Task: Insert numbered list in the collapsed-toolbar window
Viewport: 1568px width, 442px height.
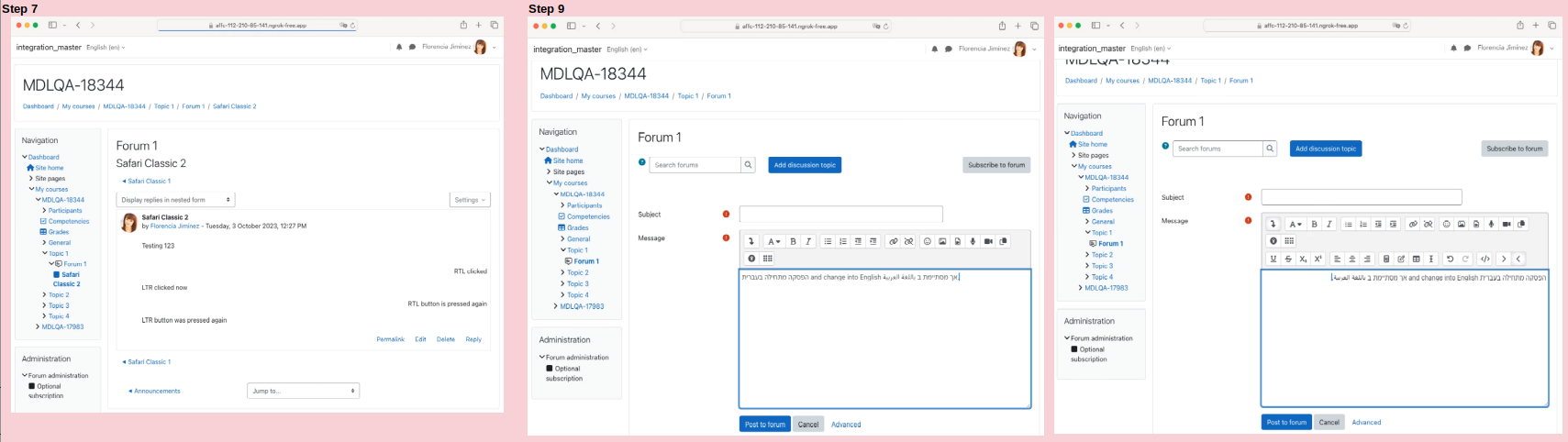Action: (842, 241)
